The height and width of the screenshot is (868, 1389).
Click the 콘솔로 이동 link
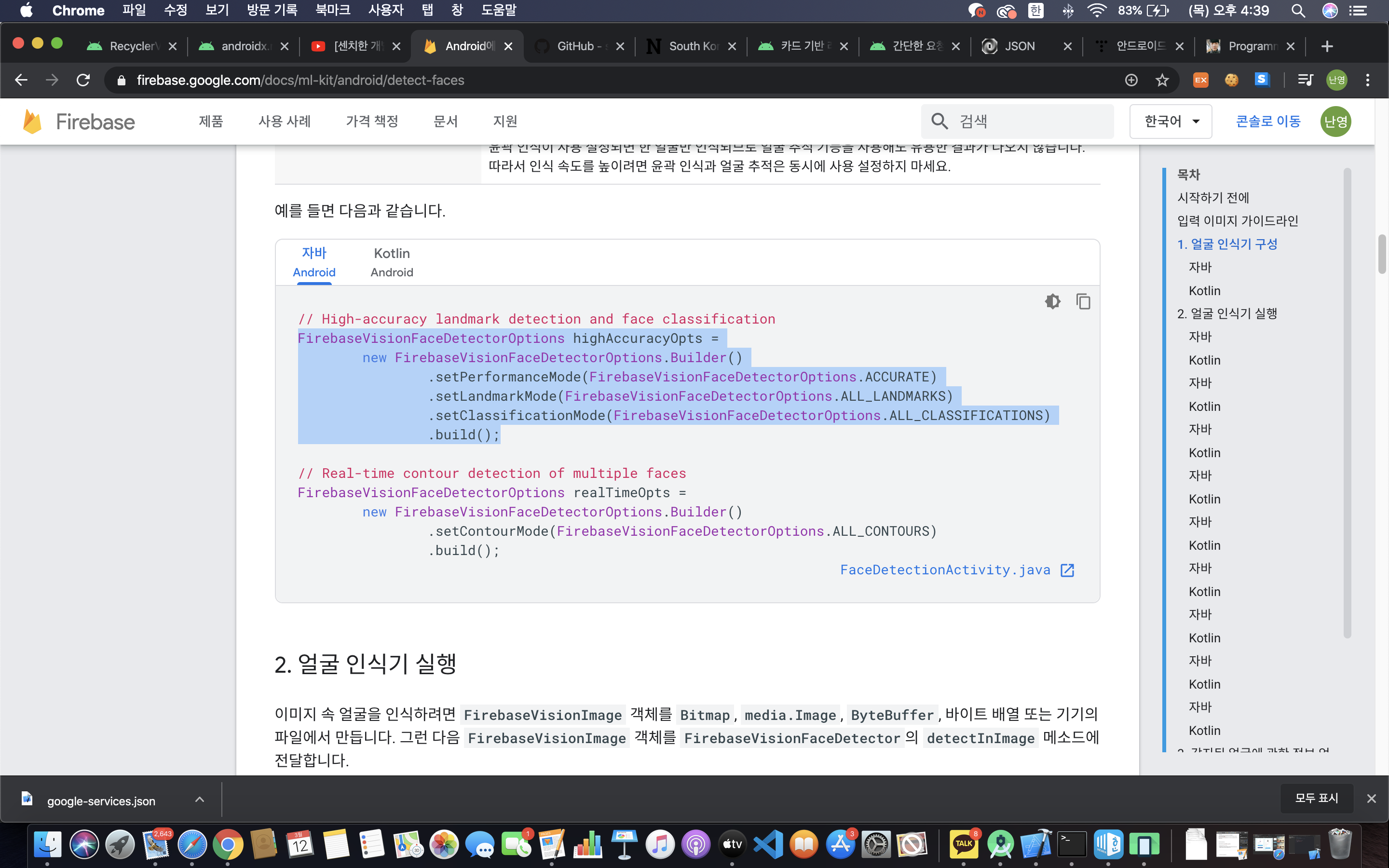(1267, 121)
